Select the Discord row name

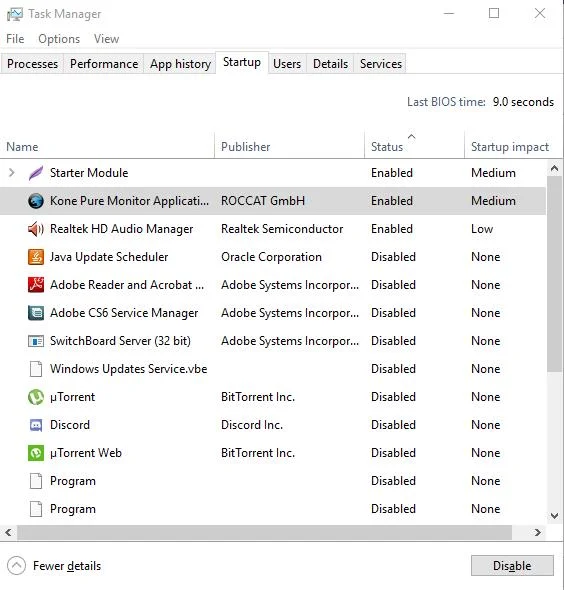tap(70, 425)
